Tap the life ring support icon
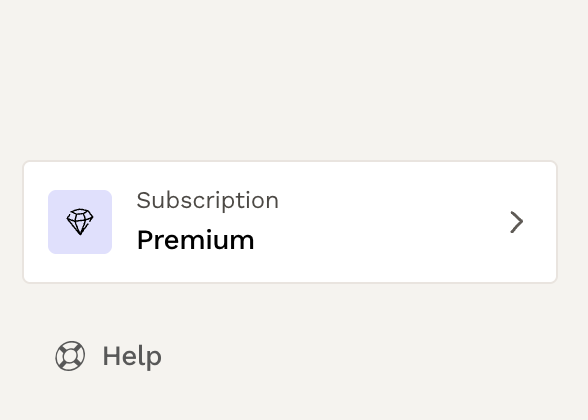588x420 pixels. coord(70,356)
